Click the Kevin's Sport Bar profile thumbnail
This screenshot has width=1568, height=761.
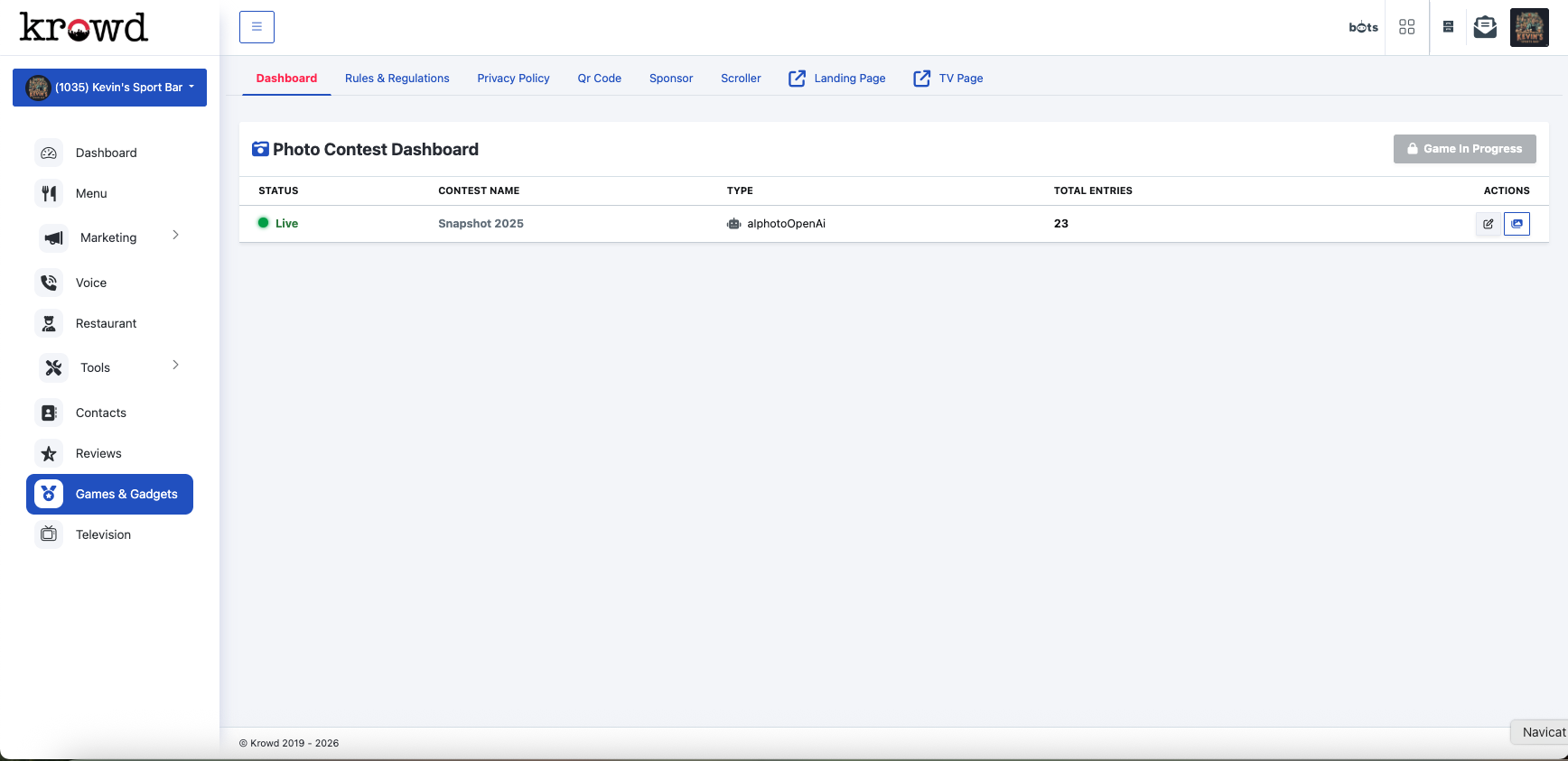click(x=1529, y=27)
